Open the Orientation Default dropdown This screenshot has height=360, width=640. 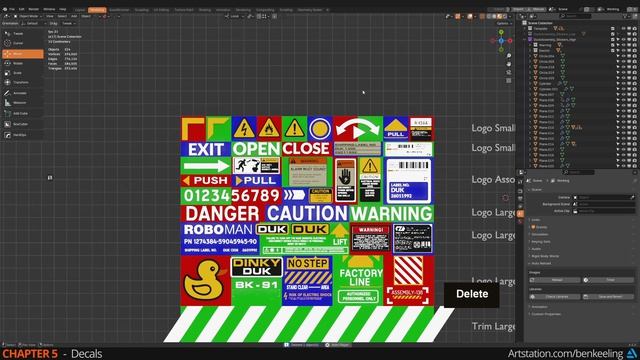tap(34, 23)
